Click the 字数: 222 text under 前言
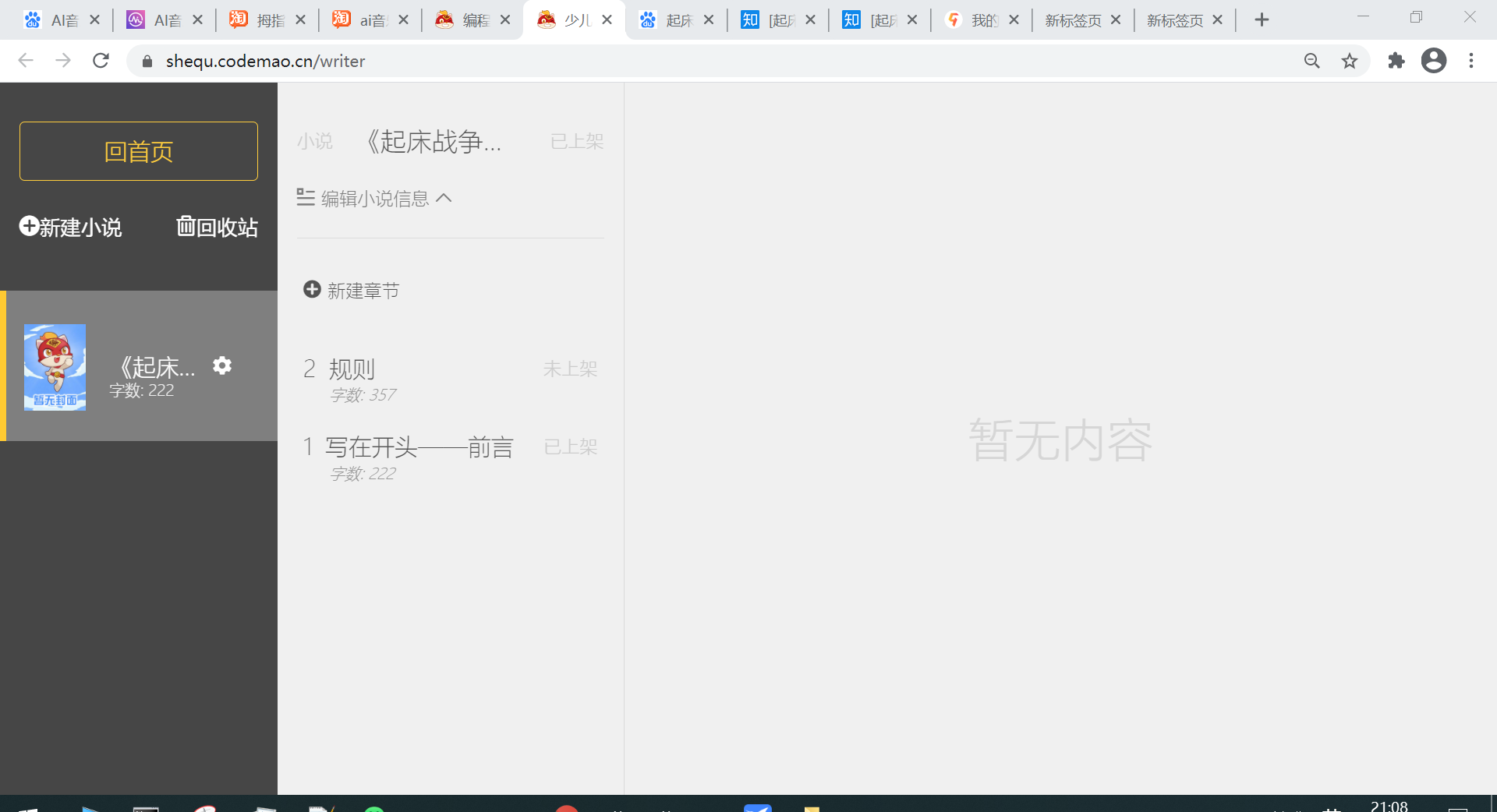Viewport: 1497px width, 812px height. [363, 474]
